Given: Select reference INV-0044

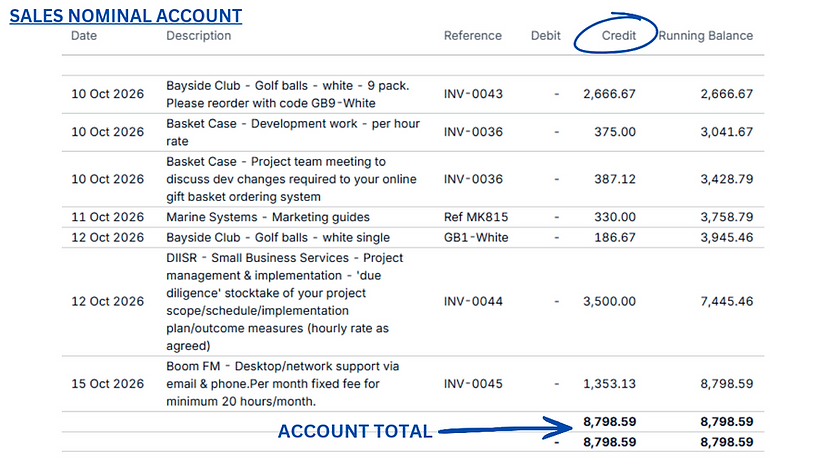Looking at the screenshot, I should 473,302.
